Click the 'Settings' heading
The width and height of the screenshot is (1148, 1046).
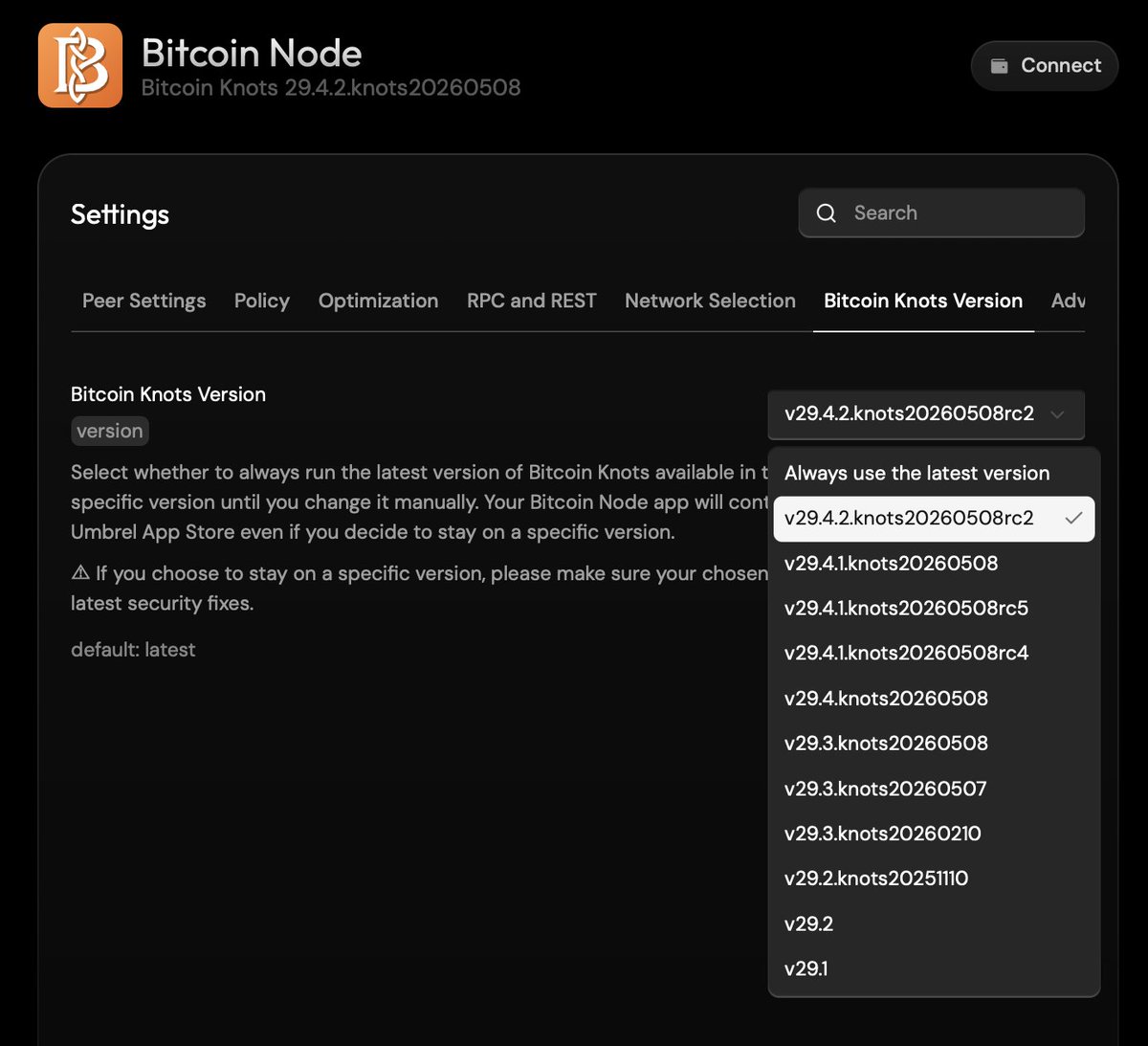click(x=120, y=214)
